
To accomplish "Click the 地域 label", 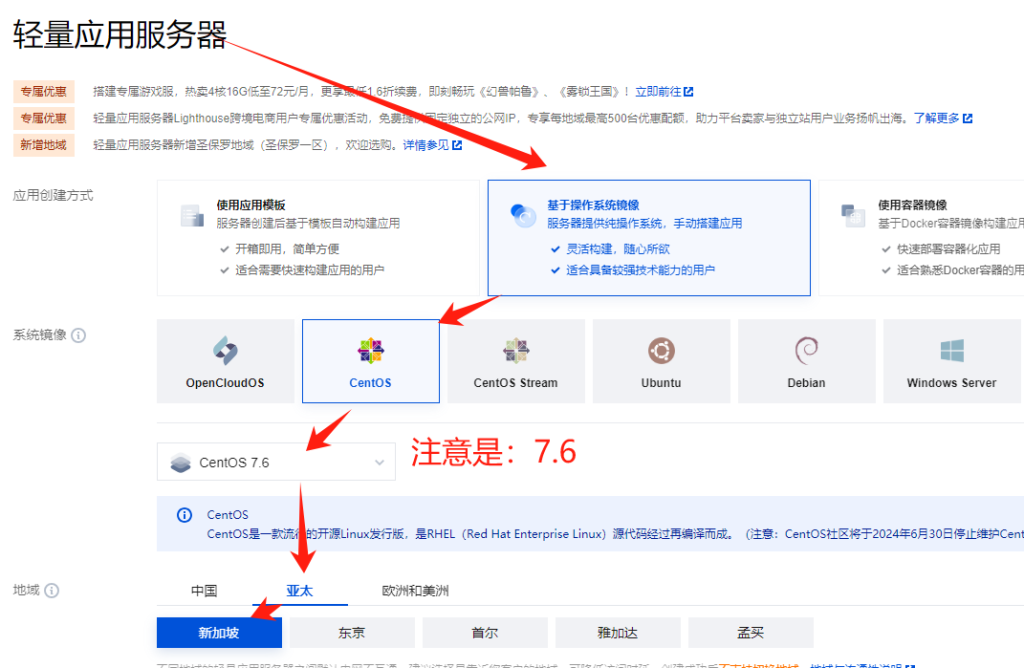I will [26, 590].
